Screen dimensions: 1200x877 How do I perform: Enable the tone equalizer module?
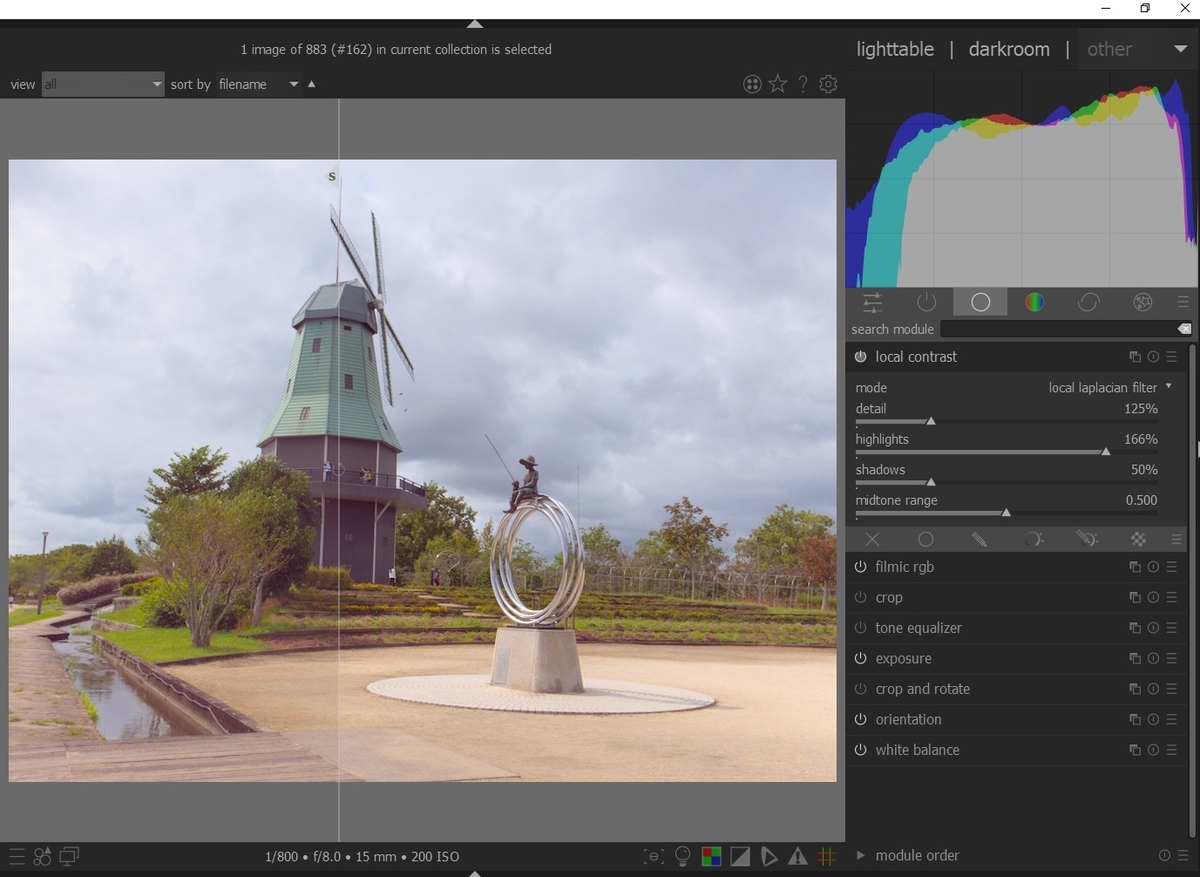860,628
